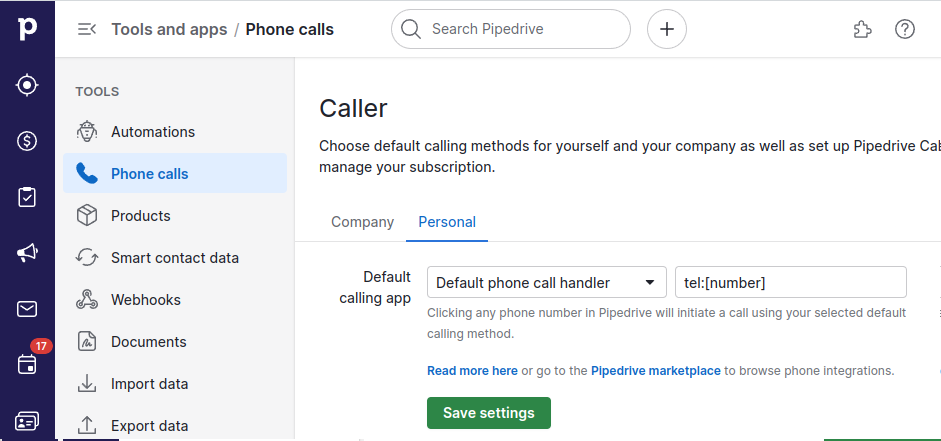Screen dimensions: 941x441
Task: Open the Read more here link
Action: click(472, 371)
